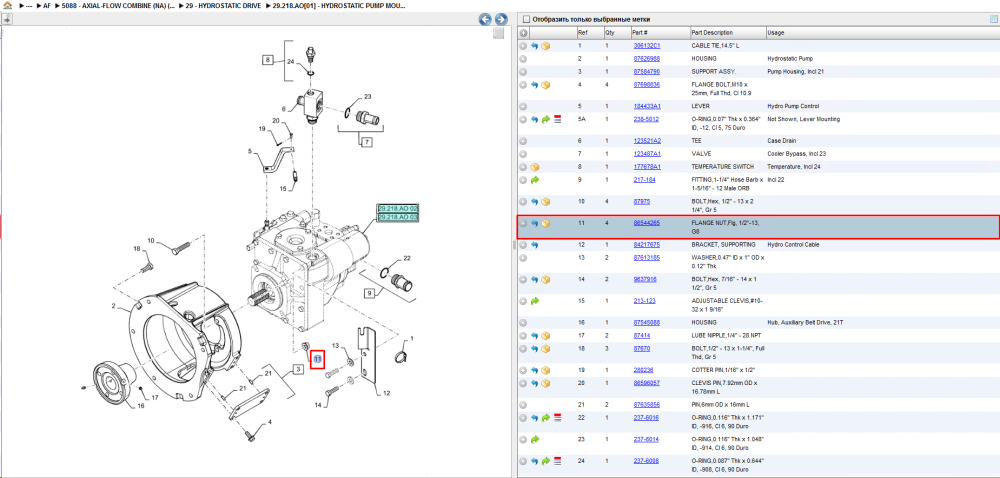Click the box icon for CABLE TIE row
The width and height of the screenshot is (1000, 478).
coord(545,46)
